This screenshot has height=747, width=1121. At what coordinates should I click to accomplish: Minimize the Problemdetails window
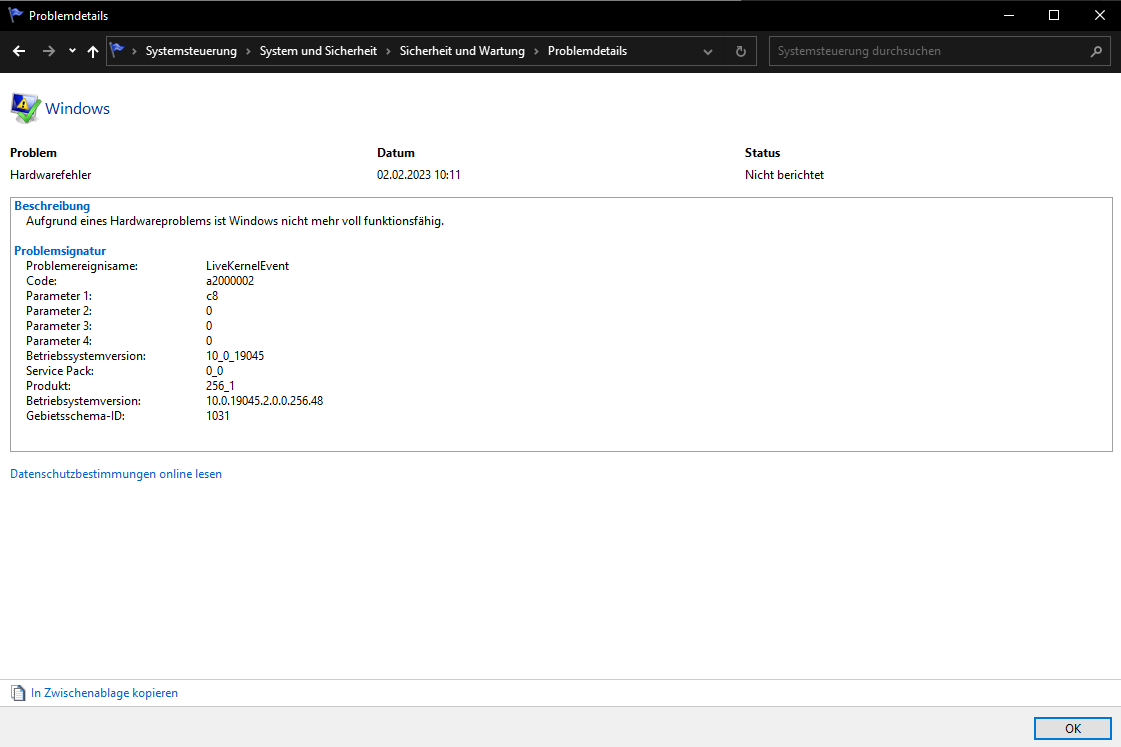point(1009,15)
